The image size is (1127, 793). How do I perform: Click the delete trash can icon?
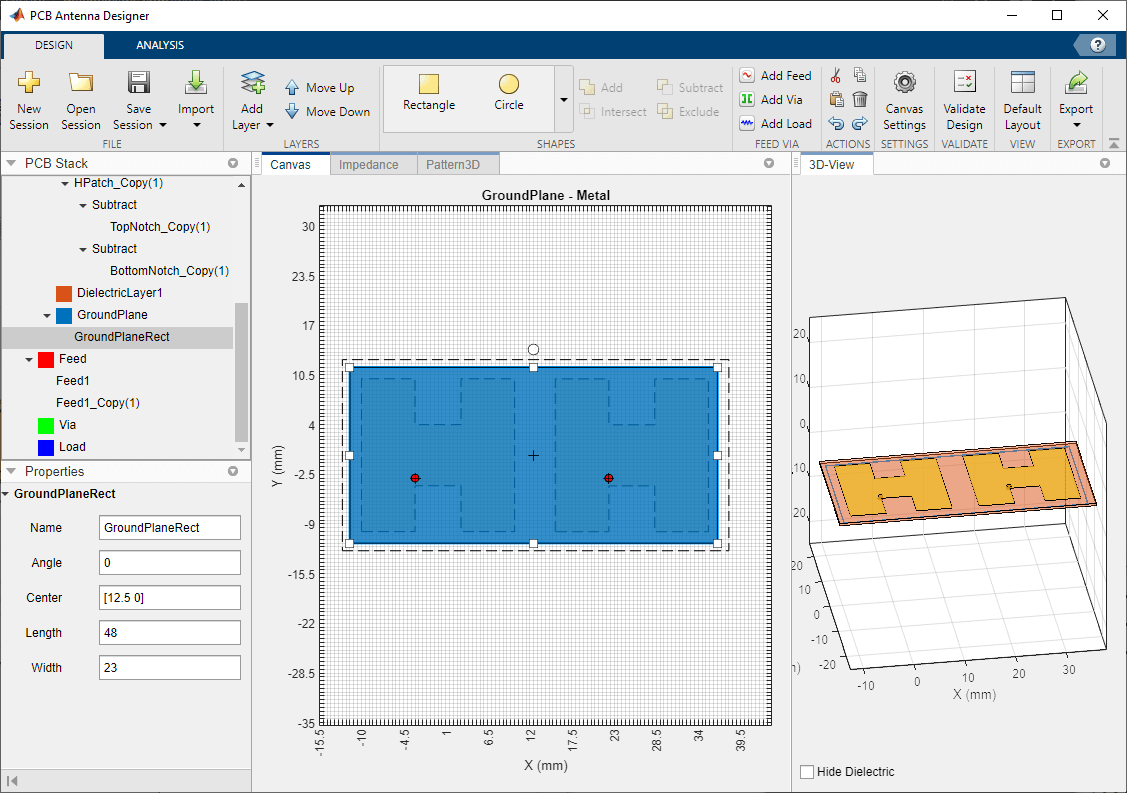click(860, 99)
